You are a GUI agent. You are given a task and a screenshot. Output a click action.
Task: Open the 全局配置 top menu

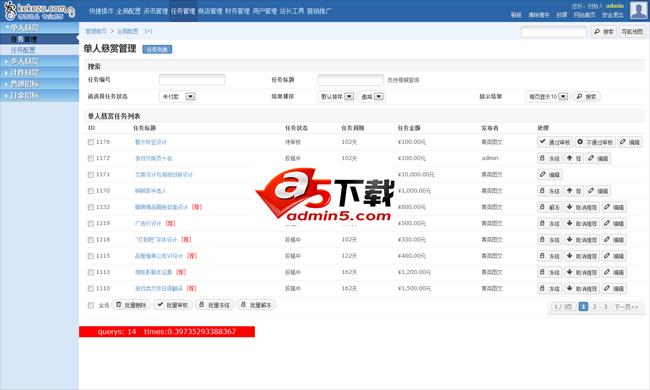click(x=128, y=11)
